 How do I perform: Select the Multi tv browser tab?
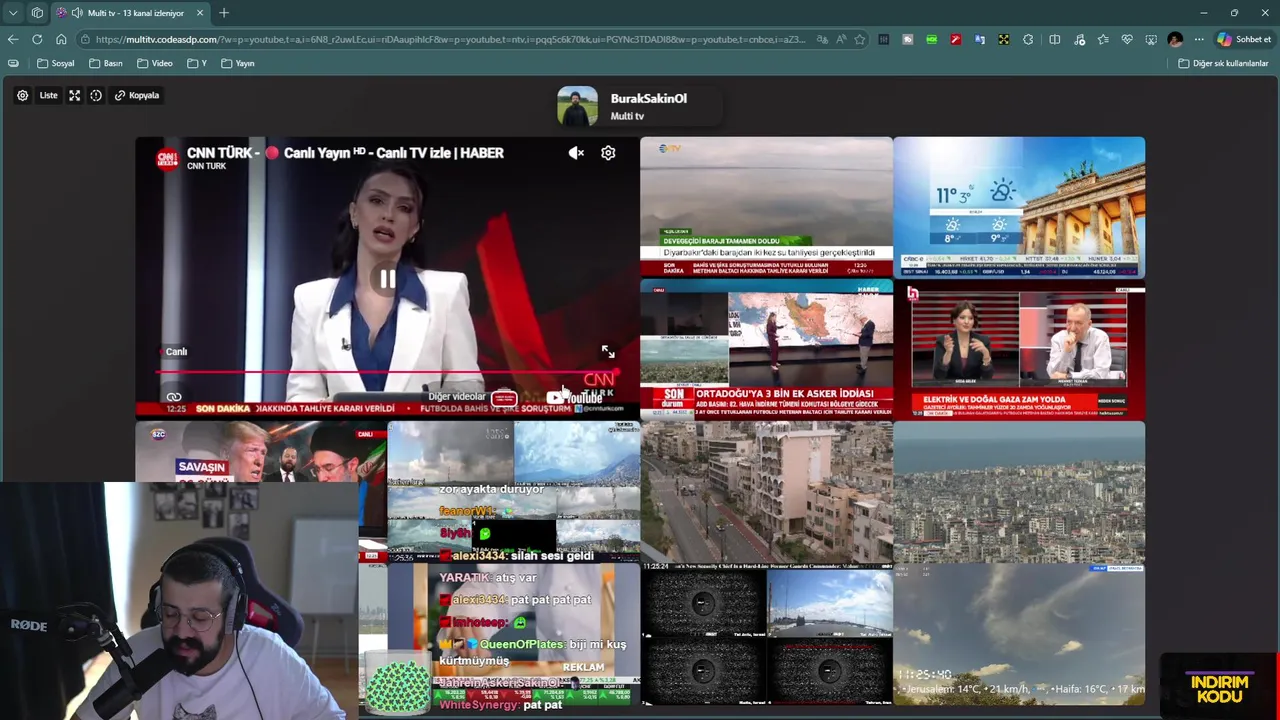click(130, 13)
